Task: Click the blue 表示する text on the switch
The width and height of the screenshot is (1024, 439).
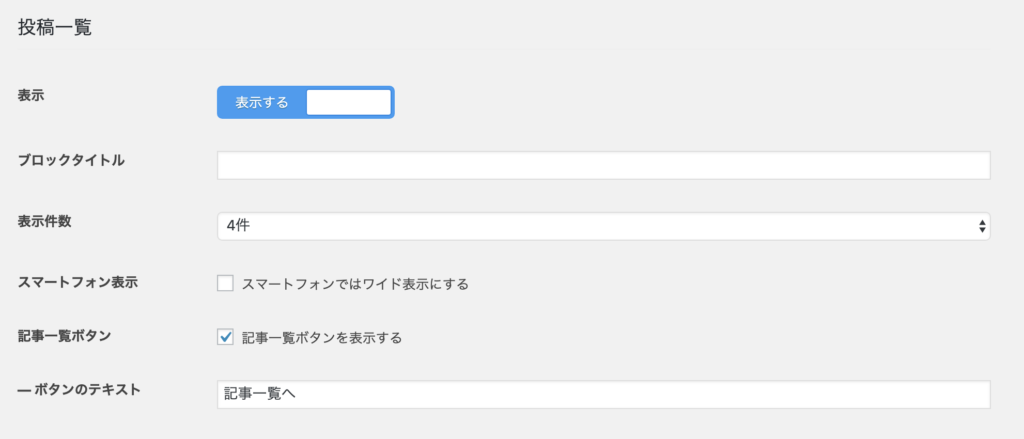Action: tap(262, 102)
